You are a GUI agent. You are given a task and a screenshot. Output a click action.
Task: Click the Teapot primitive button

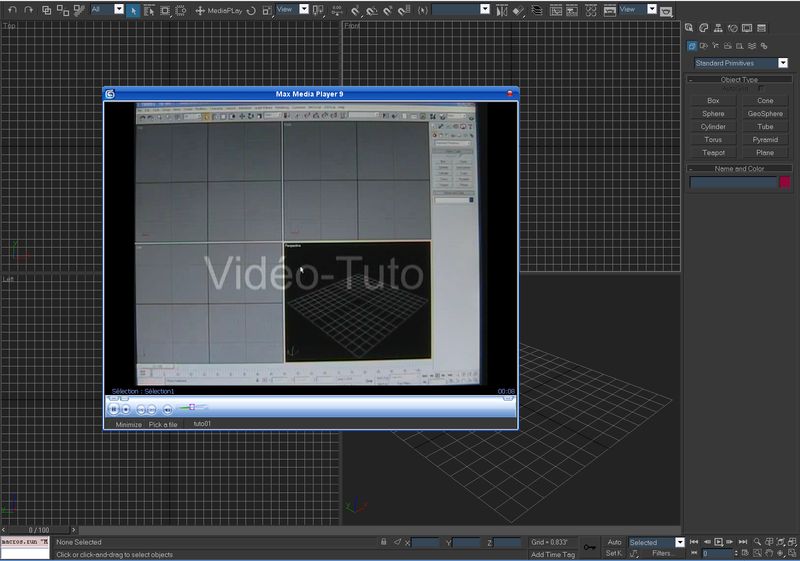(713, 152)
